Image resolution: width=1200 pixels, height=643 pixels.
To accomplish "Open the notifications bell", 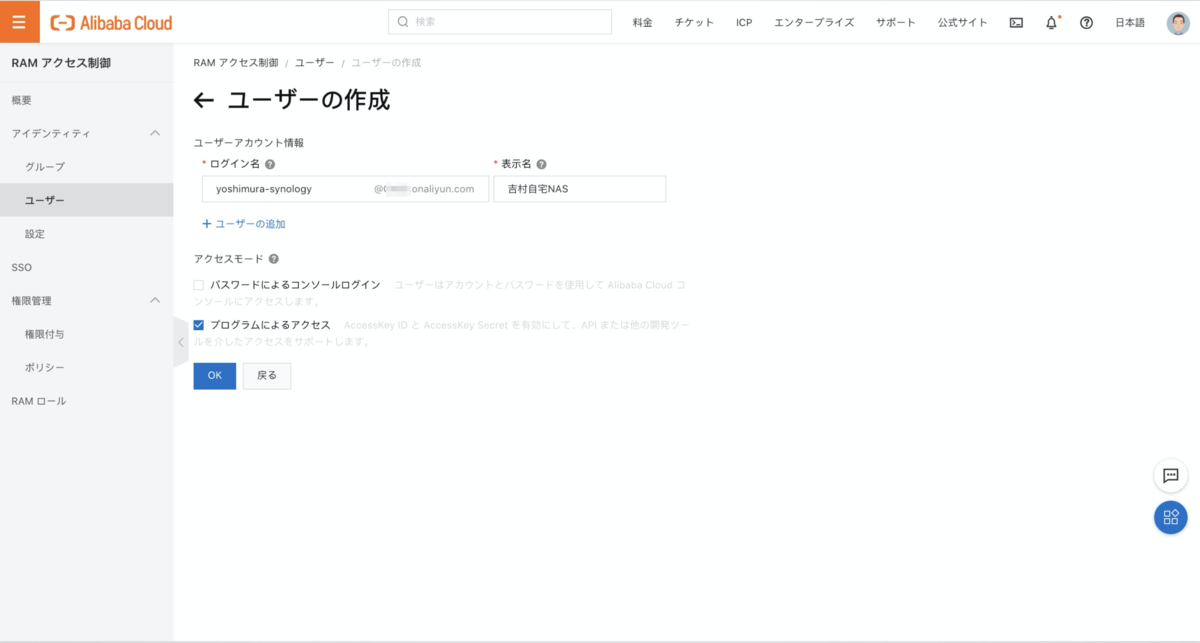I will click(1051, 22).
